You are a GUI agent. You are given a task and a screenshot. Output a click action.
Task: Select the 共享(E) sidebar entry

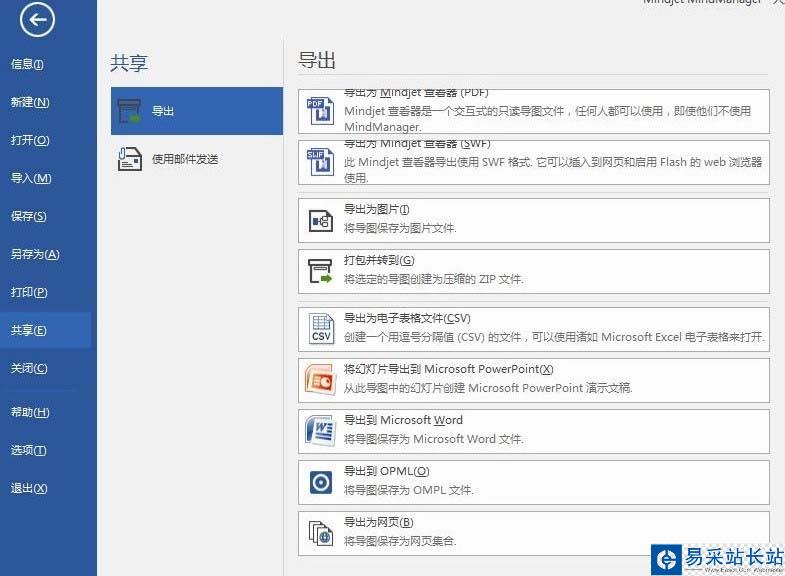pos(45,330)
